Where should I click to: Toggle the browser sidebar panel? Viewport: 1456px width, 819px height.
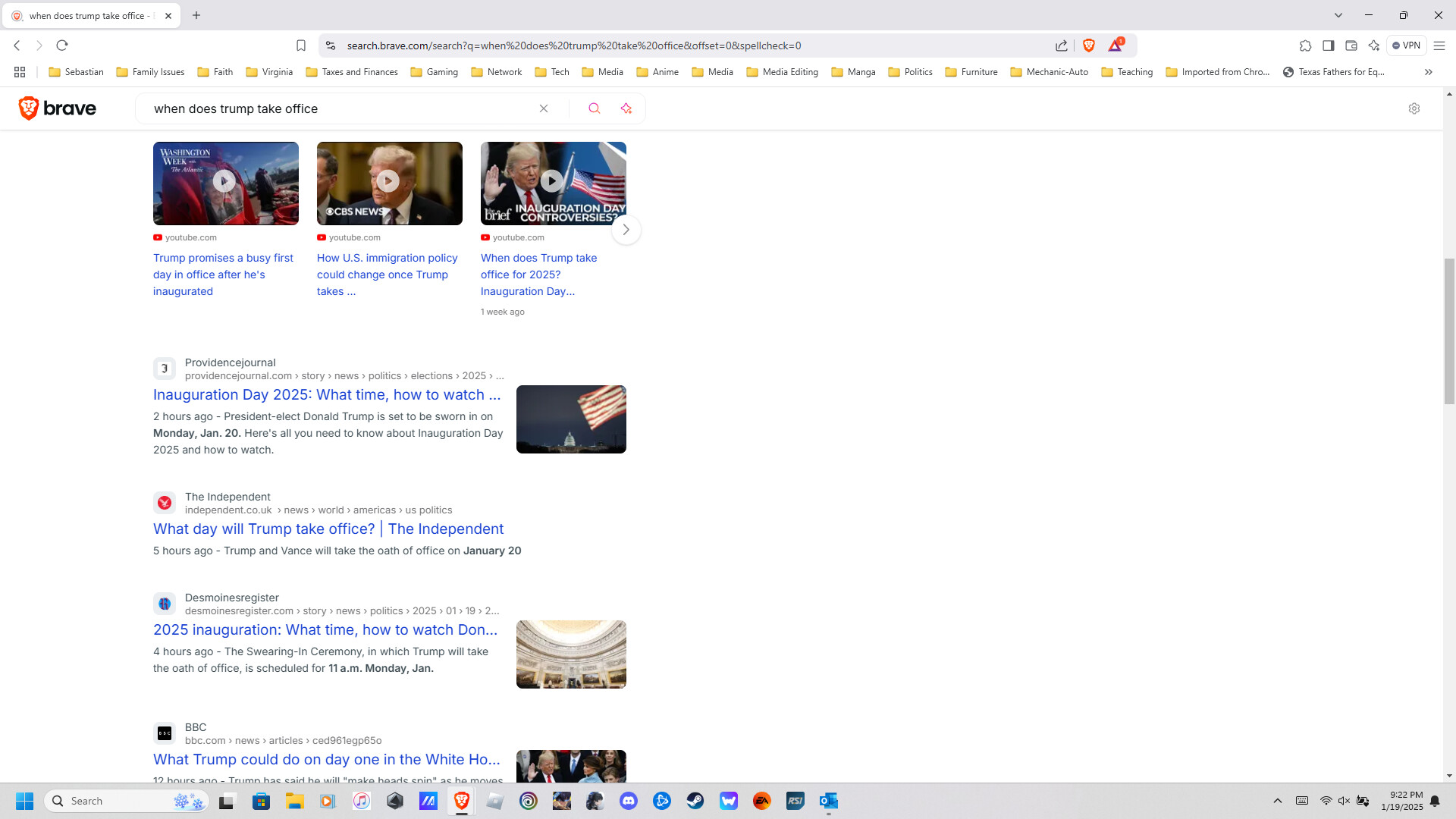pos(1328,45)
